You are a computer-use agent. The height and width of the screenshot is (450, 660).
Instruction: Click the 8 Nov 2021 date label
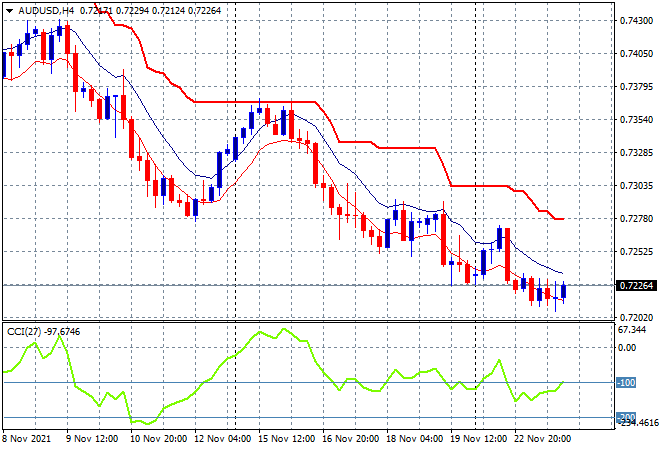click(x=26, y=439)
